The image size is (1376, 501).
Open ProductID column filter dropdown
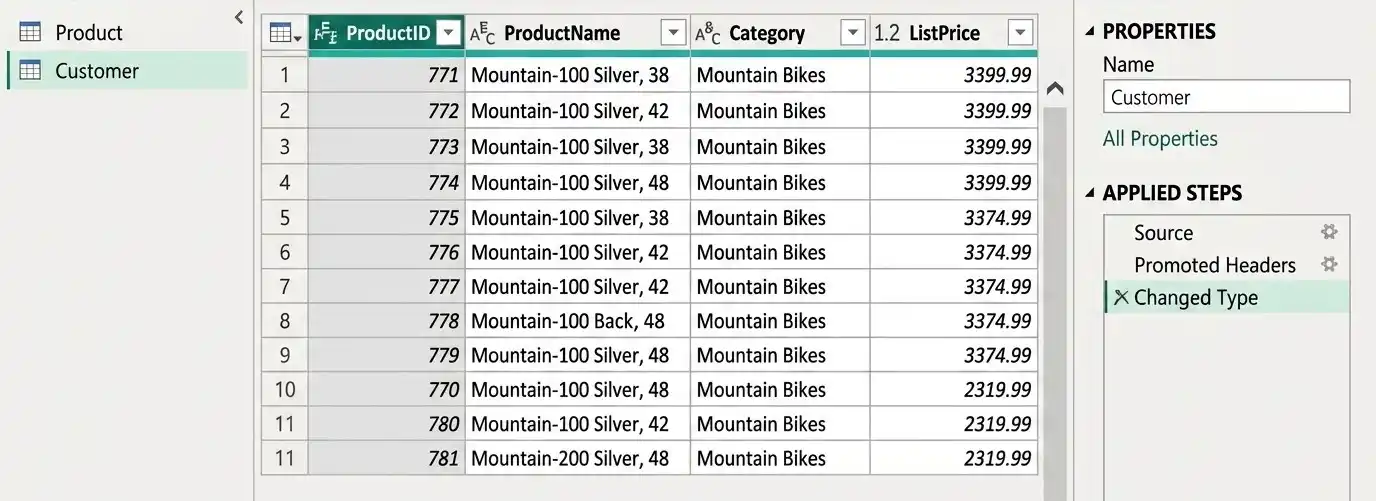pyautogui.click(x=449, y=33)
